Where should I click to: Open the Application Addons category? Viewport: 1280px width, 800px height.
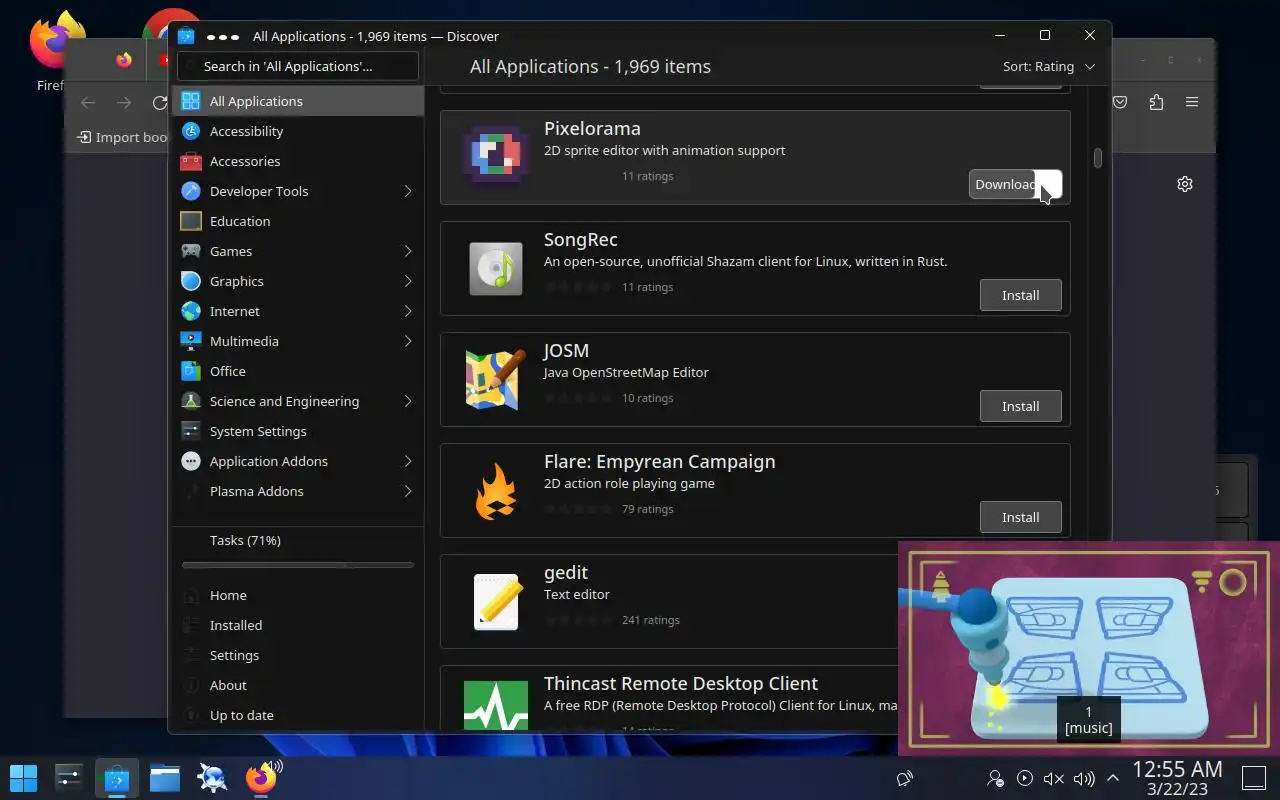pyautogui.click(x=298, y=461)
